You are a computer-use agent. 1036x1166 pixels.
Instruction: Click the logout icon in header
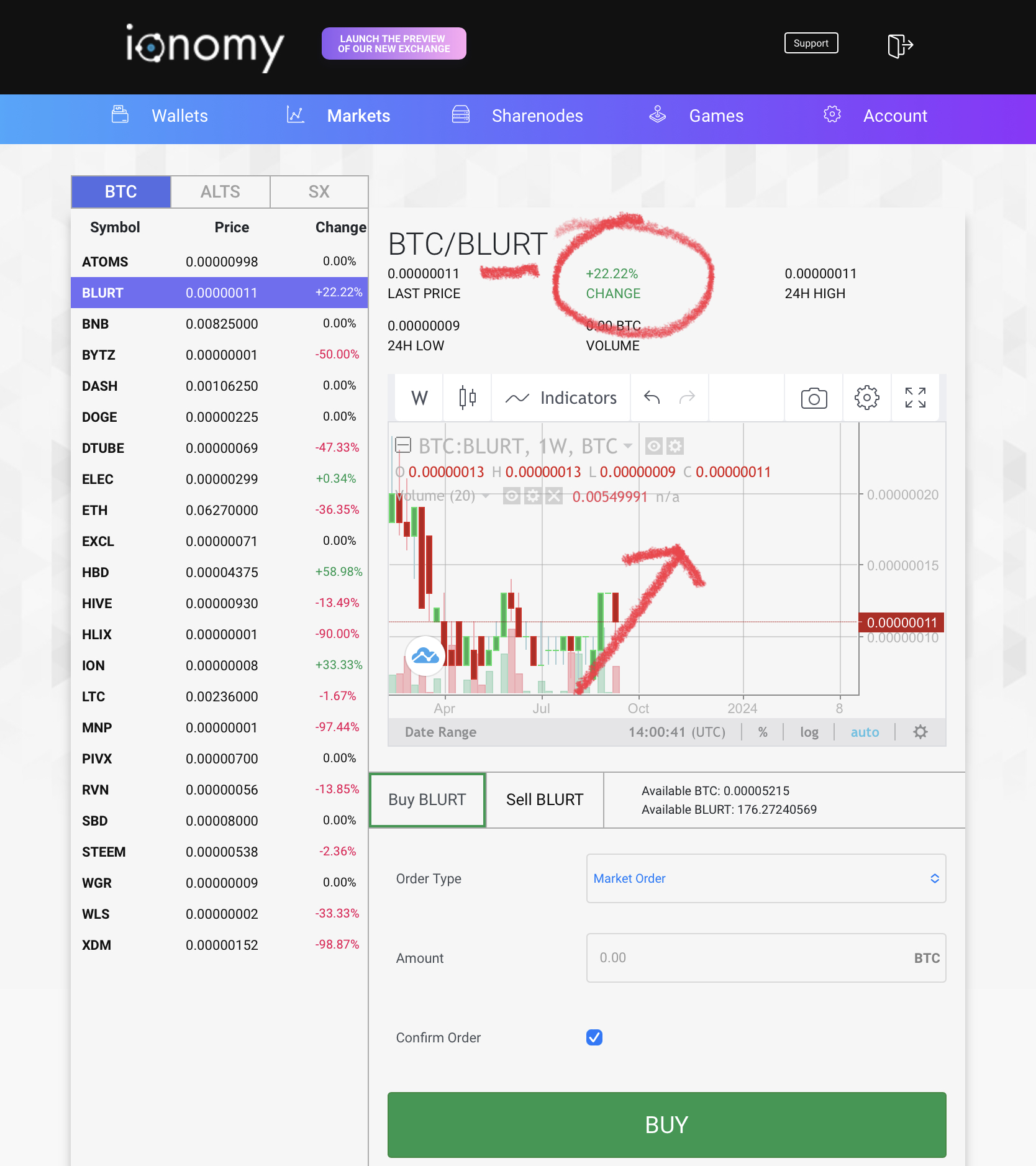pos(900,45)
